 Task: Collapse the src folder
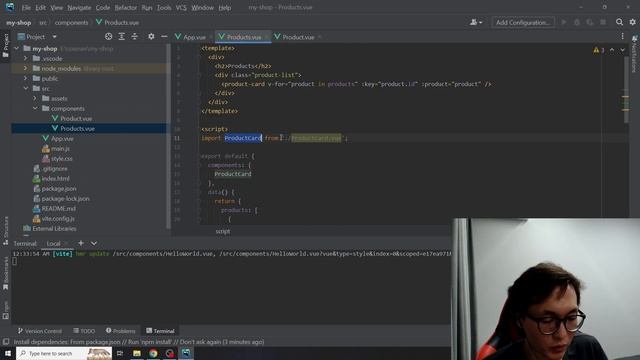[26, 89]
